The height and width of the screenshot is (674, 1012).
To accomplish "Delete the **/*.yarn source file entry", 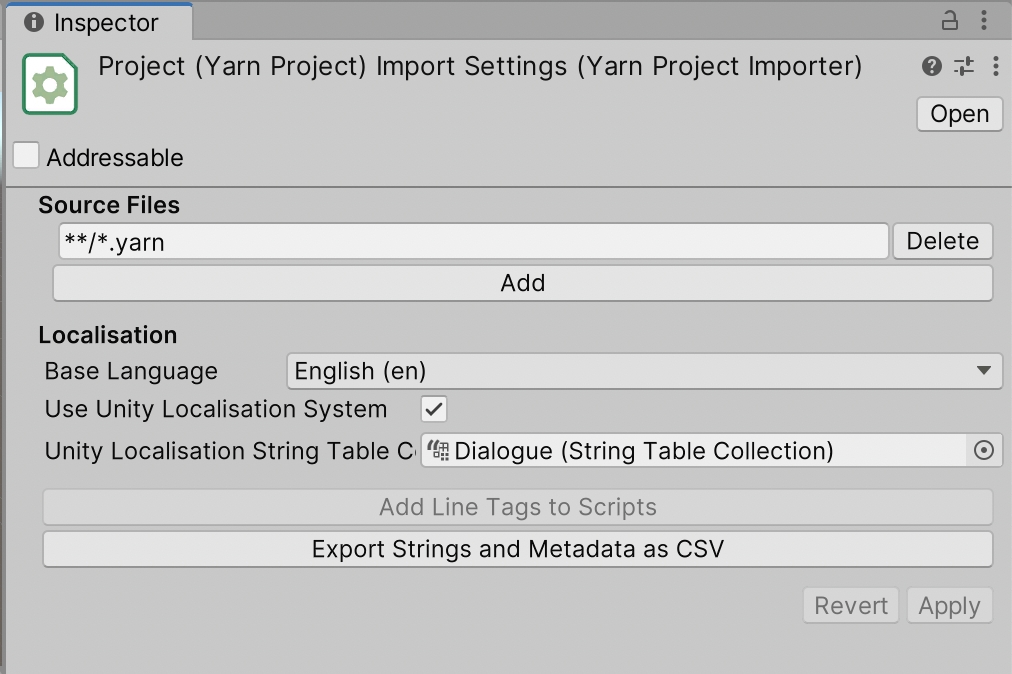I will 942,241.
